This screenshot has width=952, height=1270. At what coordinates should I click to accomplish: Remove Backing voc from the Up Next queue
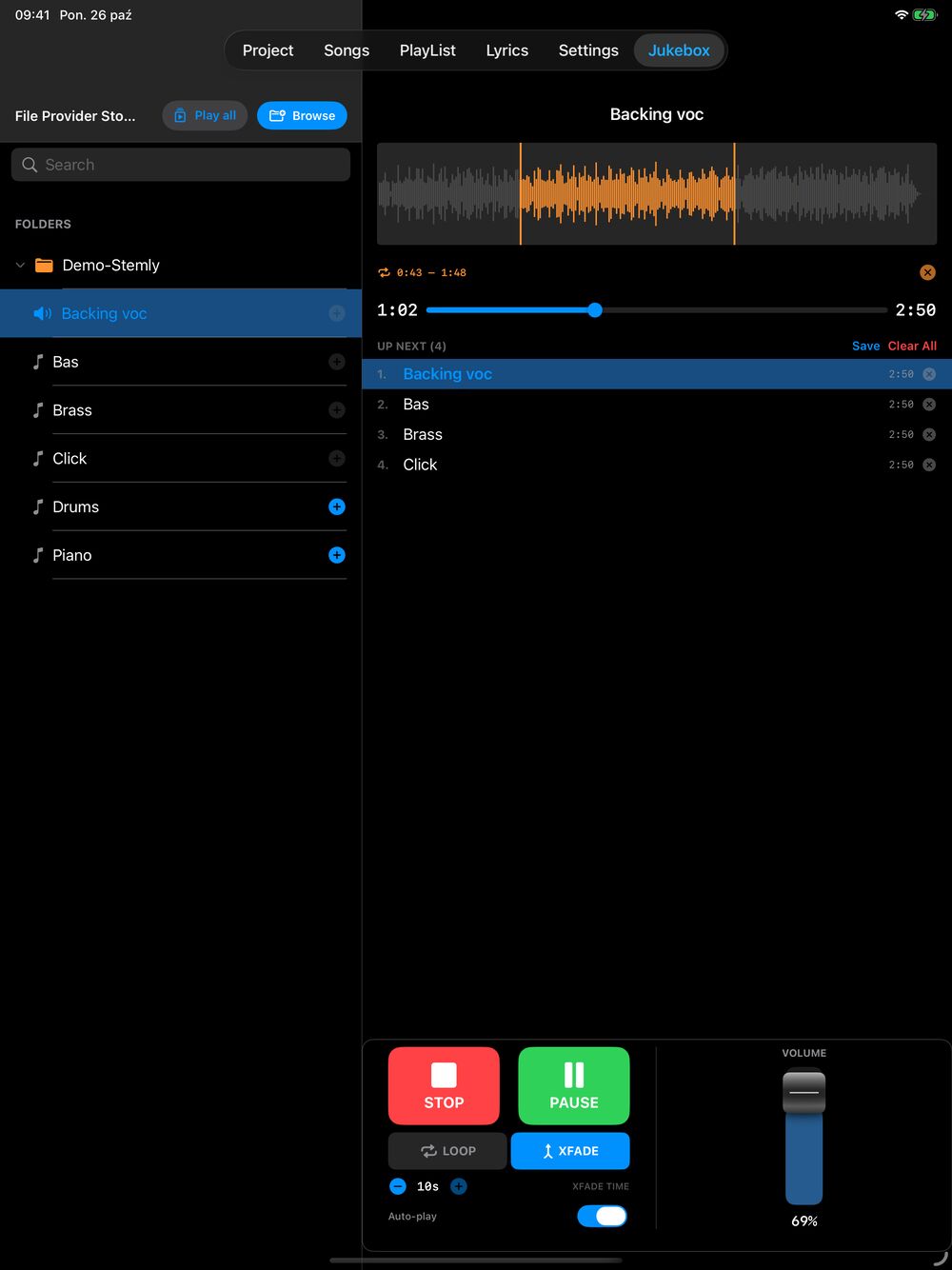tap(929, 374)
